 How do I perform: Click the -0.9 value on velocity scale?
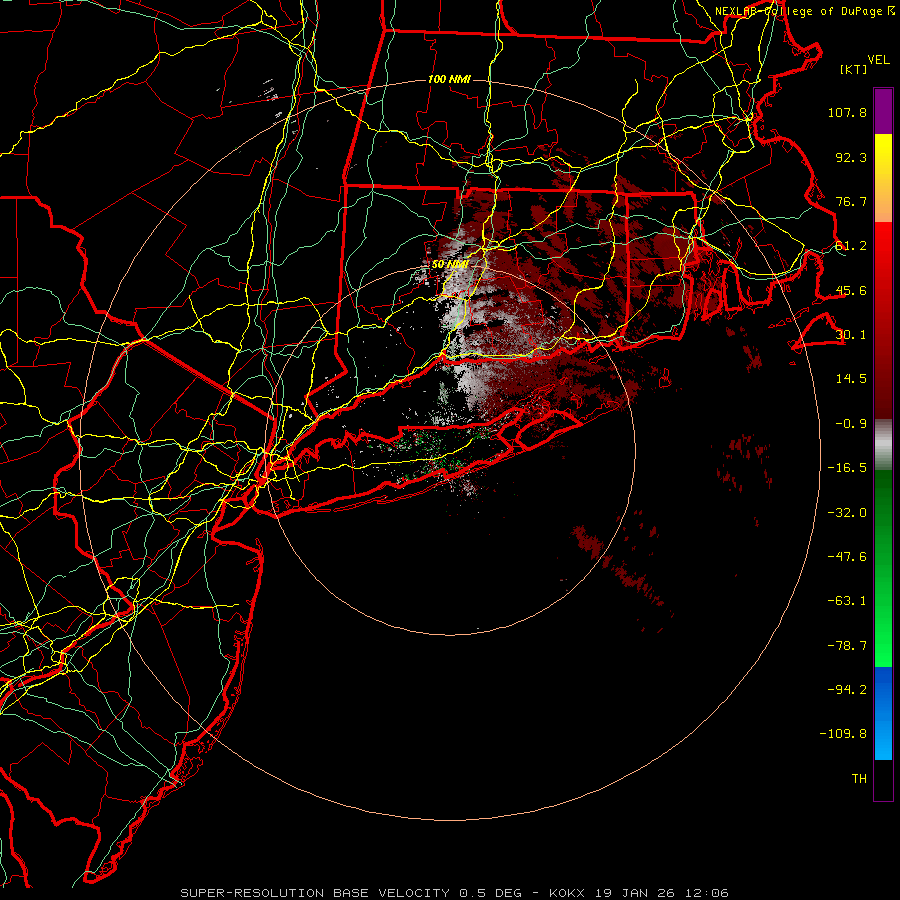coord(851,424)
